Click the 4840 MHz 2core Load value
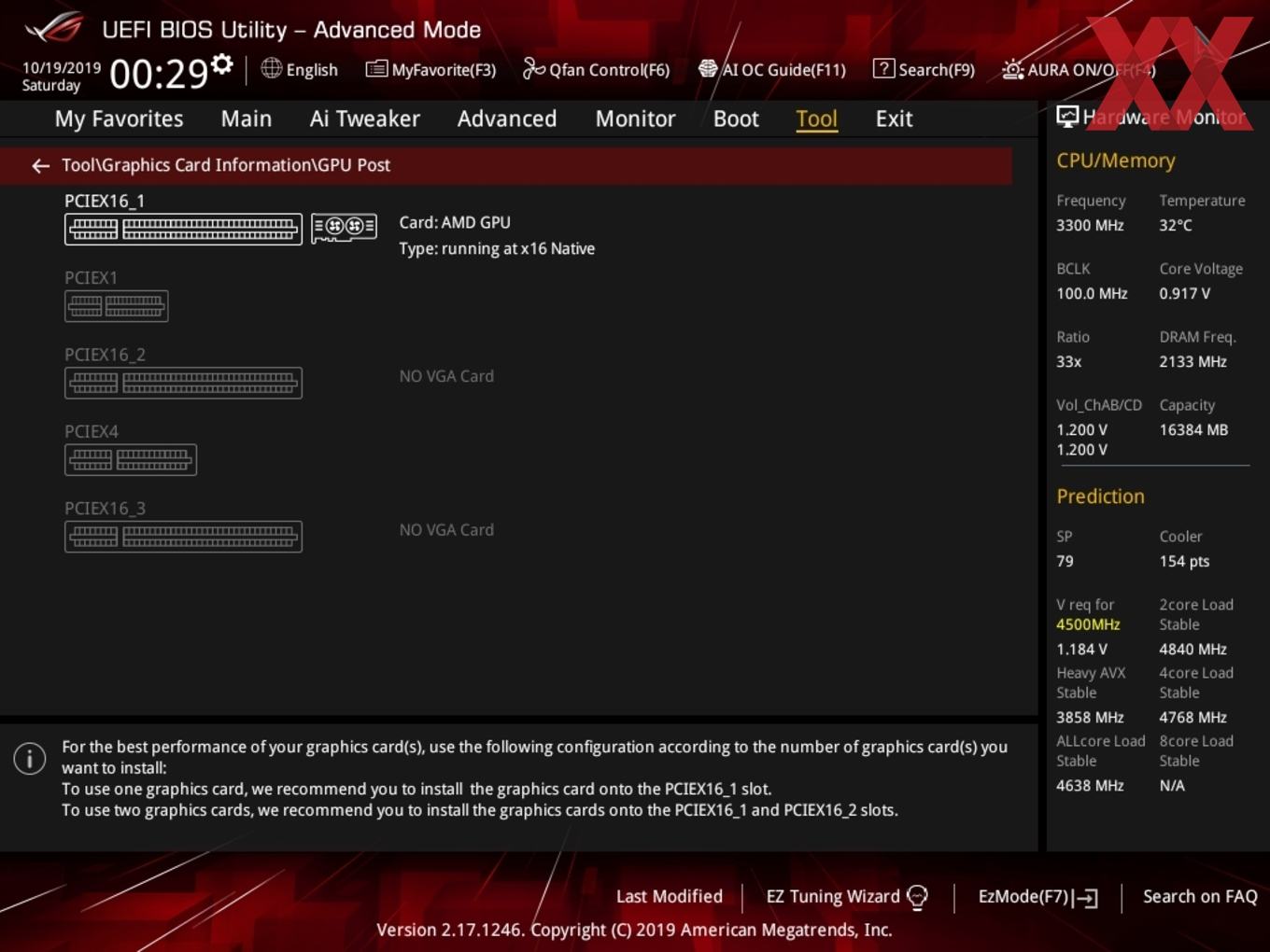The height and width of the screenshot is (952, 1270). 1192,649
